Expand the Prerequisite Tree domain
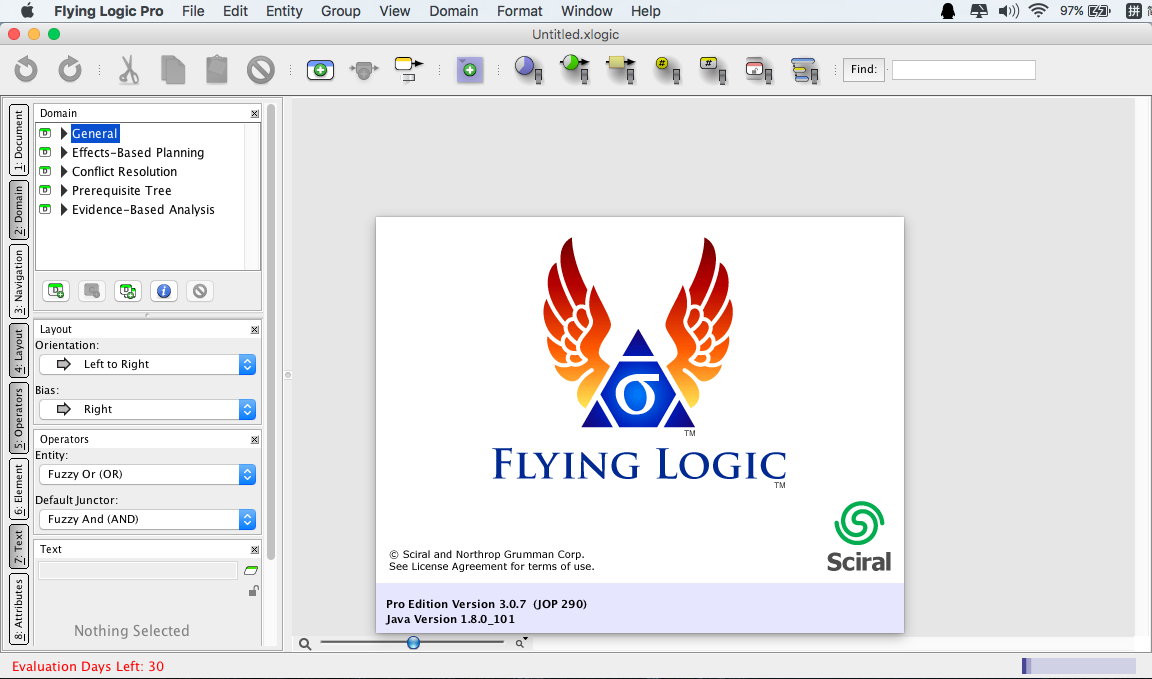The height and width of the screenshot is (679, 1152). point(64,191)
